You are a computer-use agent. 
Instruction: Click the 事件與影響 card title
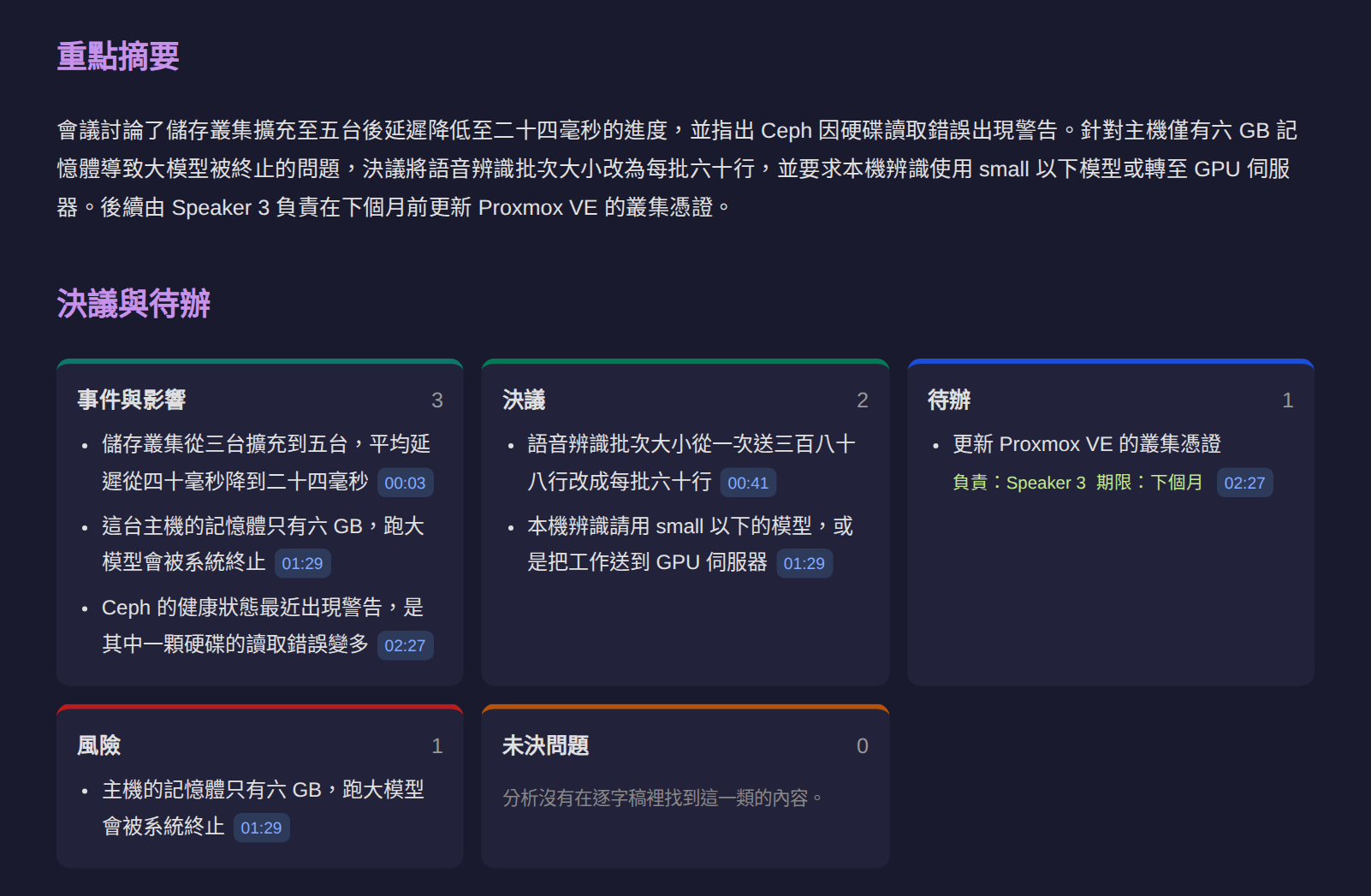coord(132,400)
